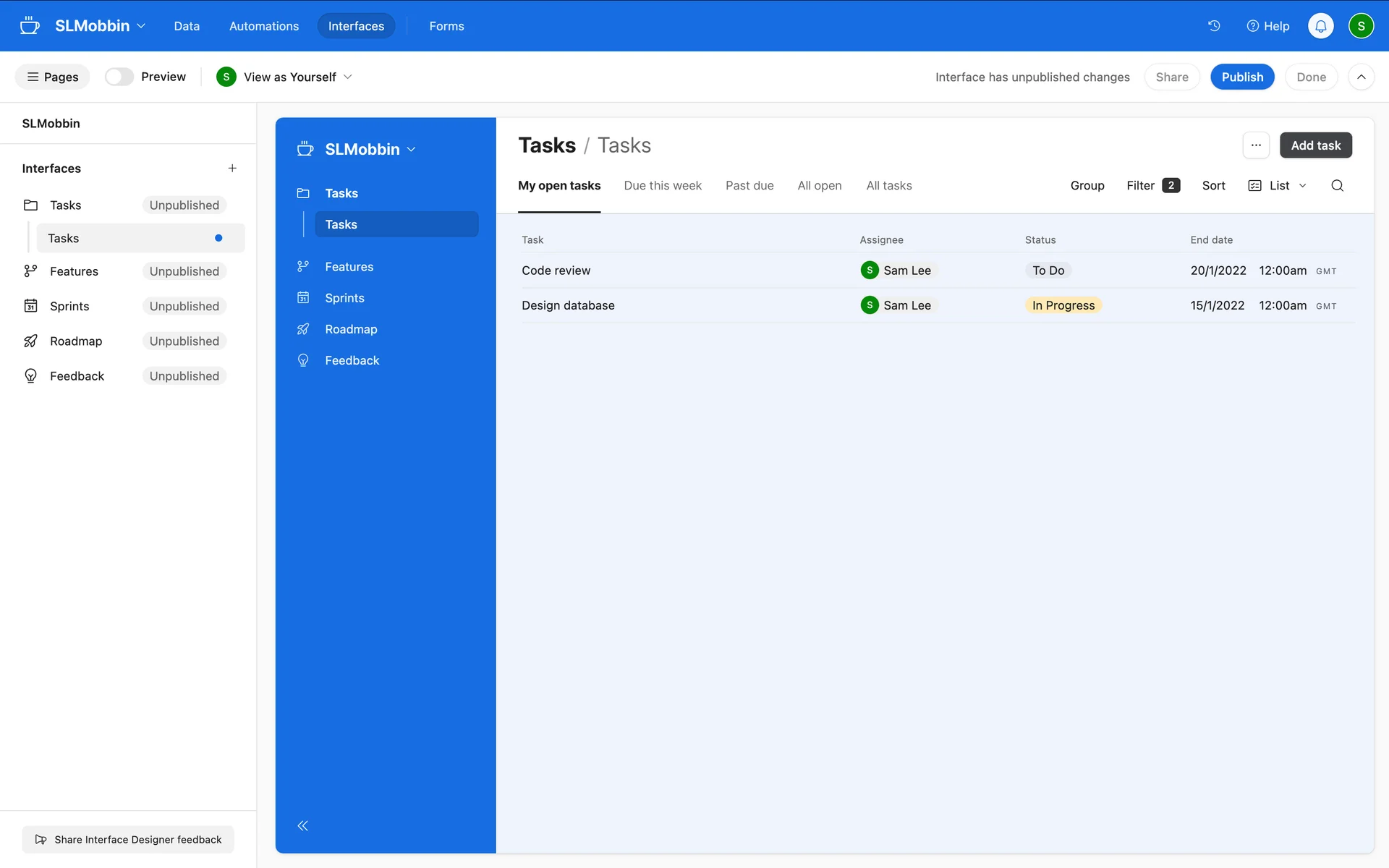
Task: Collapse the top toolbar with the up chevron
Action: point(1361,77)
